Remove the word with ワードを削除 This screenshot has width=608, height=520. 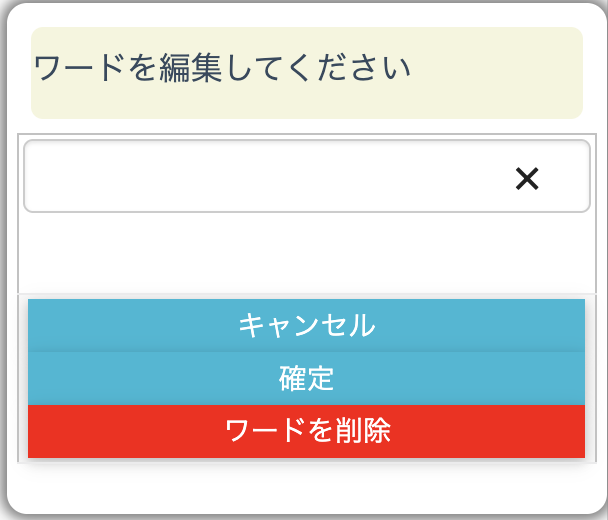coord(306,432)
